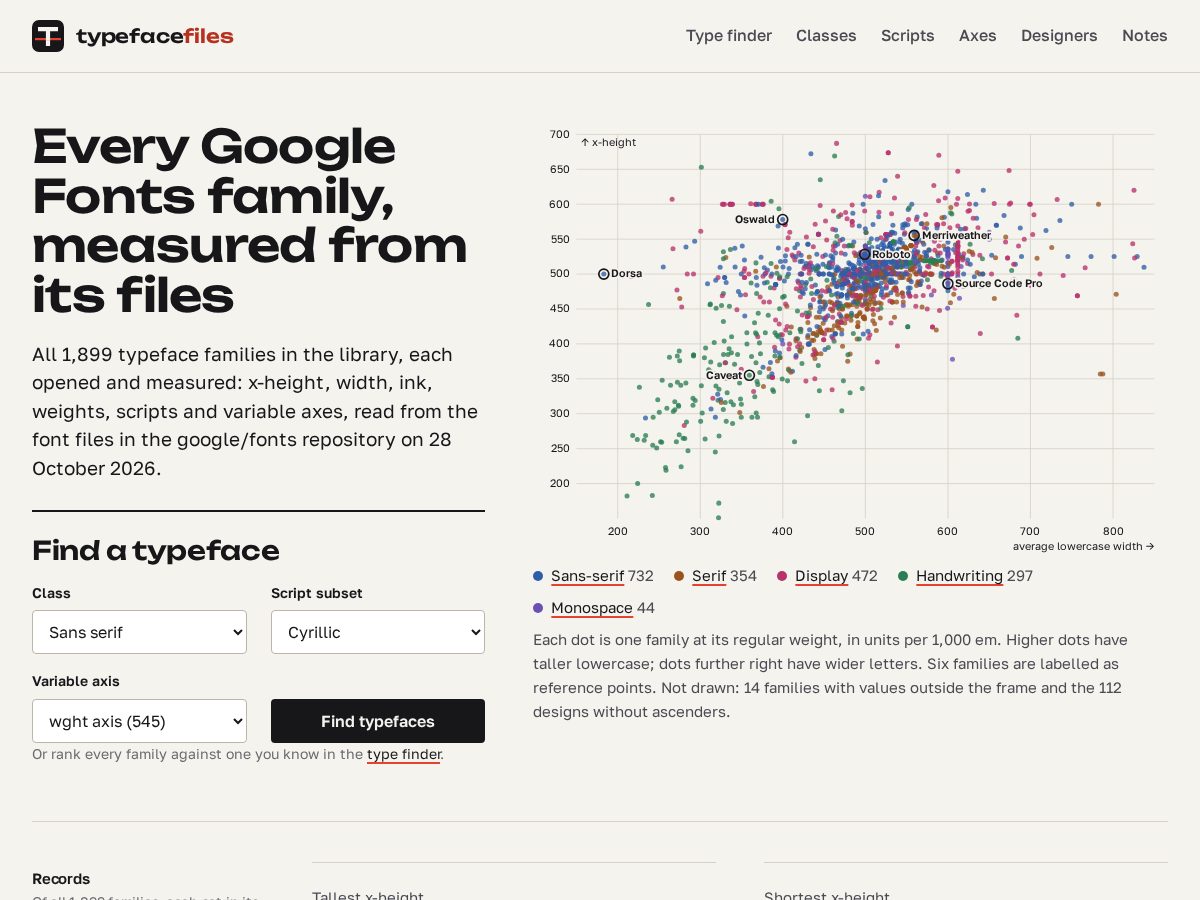Open the Handwriting legend link

coord(959,576)
